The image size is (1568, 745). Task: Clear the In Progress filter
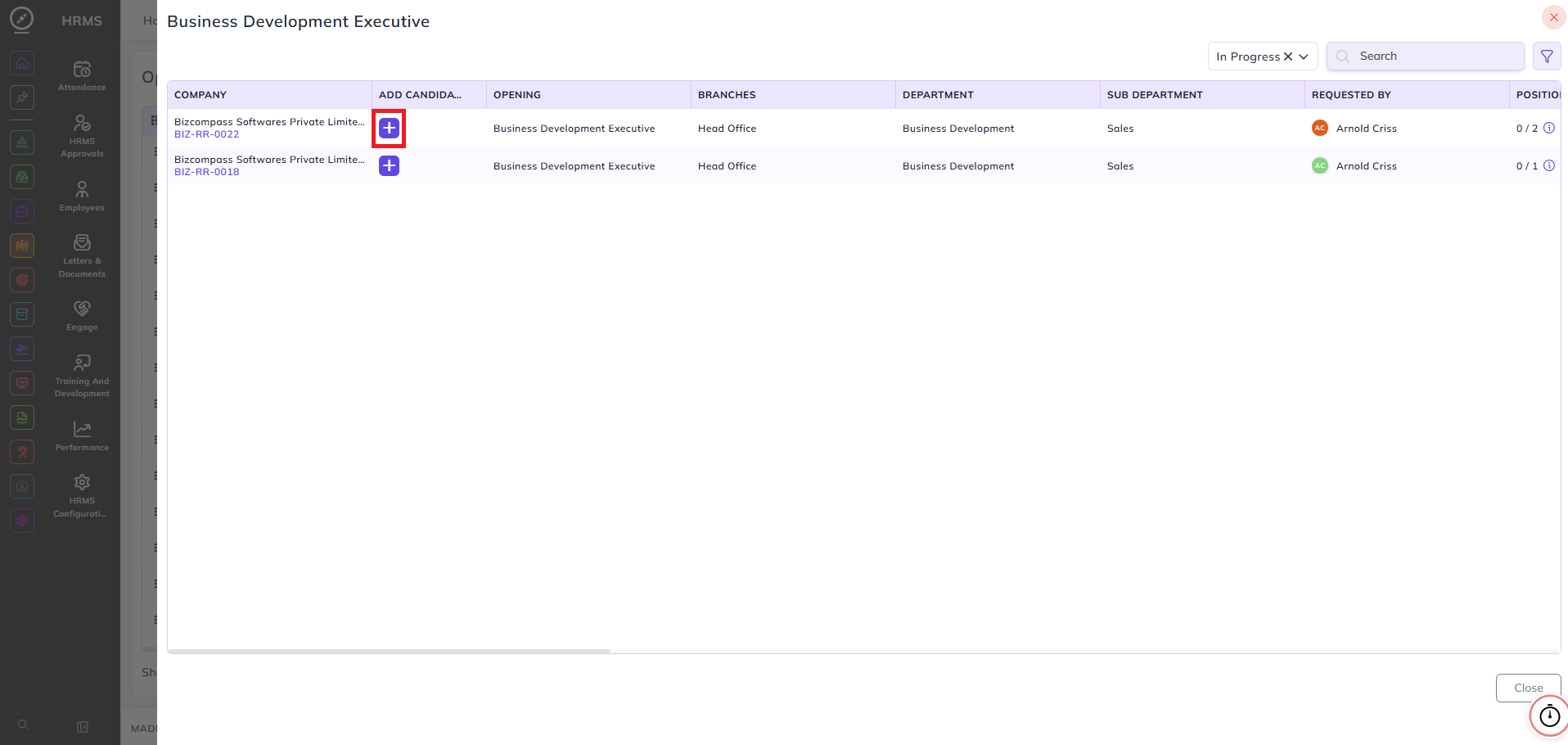pos(1288,56)
